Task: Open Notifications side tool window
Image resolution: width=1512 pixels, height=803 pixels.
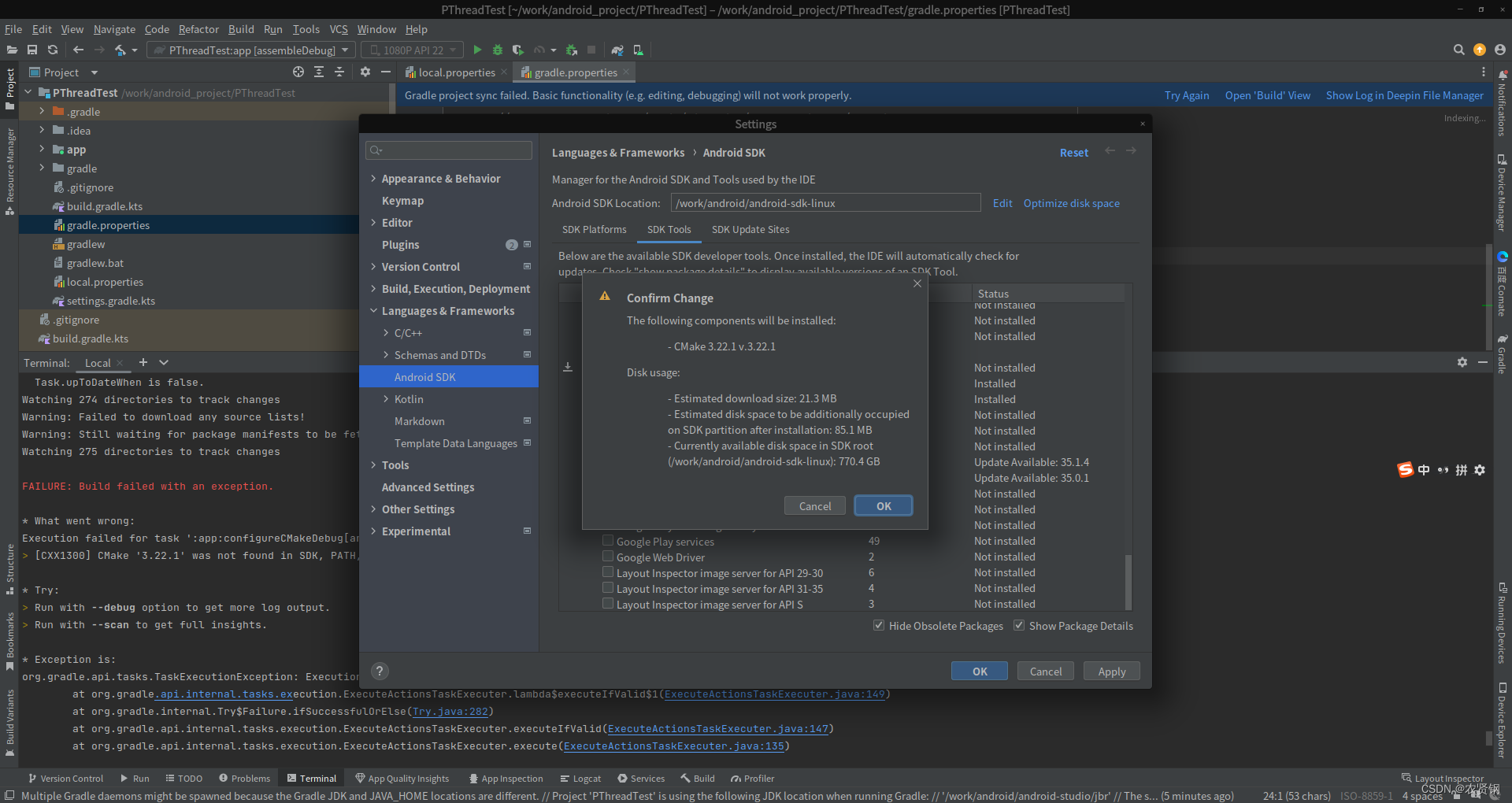Action: 1503,102
